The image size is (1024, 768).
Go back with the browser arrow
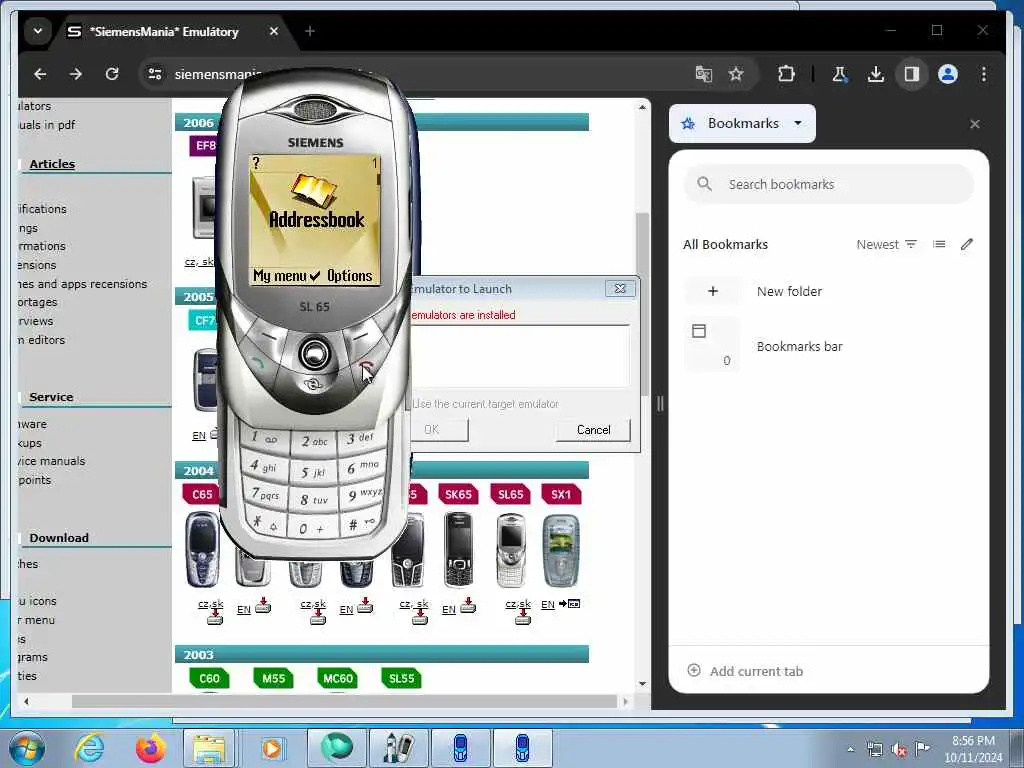pyautogui.click(x=40, y=74)
